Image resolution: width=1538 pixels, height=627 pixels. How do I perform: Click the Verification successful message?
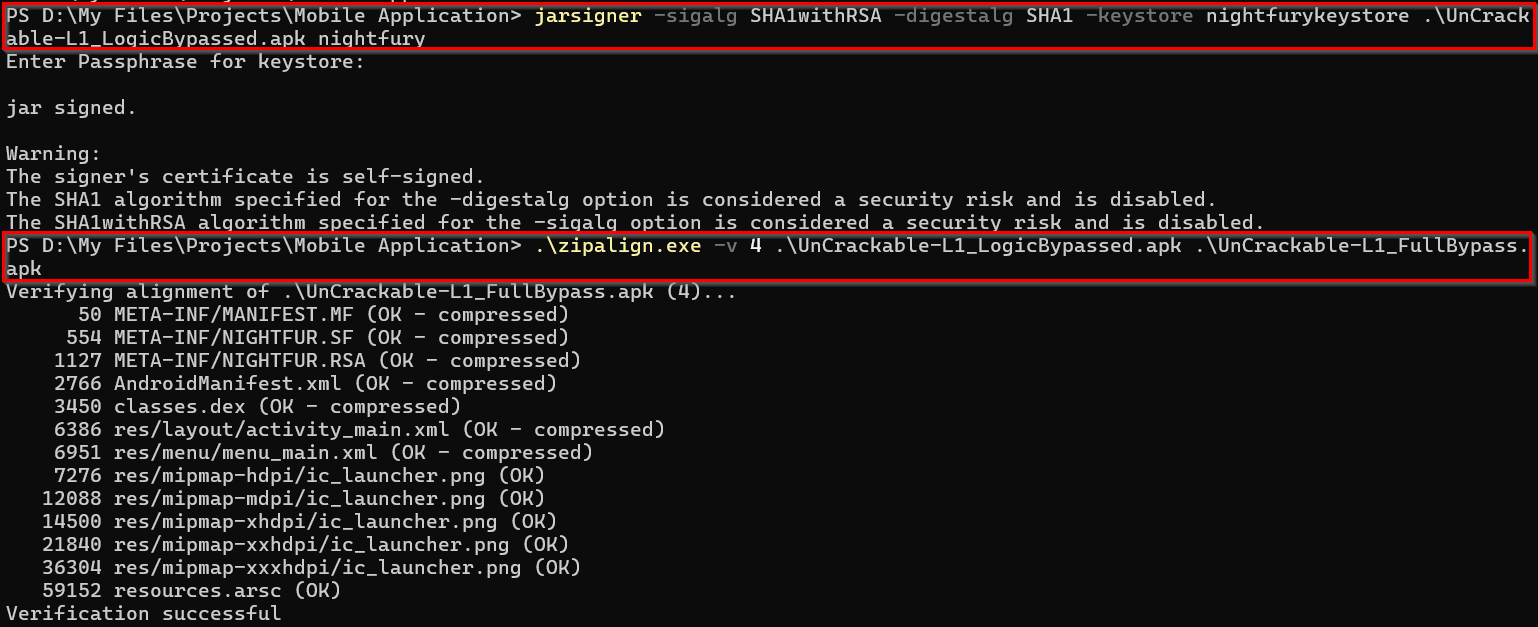[x=143, y=613]
